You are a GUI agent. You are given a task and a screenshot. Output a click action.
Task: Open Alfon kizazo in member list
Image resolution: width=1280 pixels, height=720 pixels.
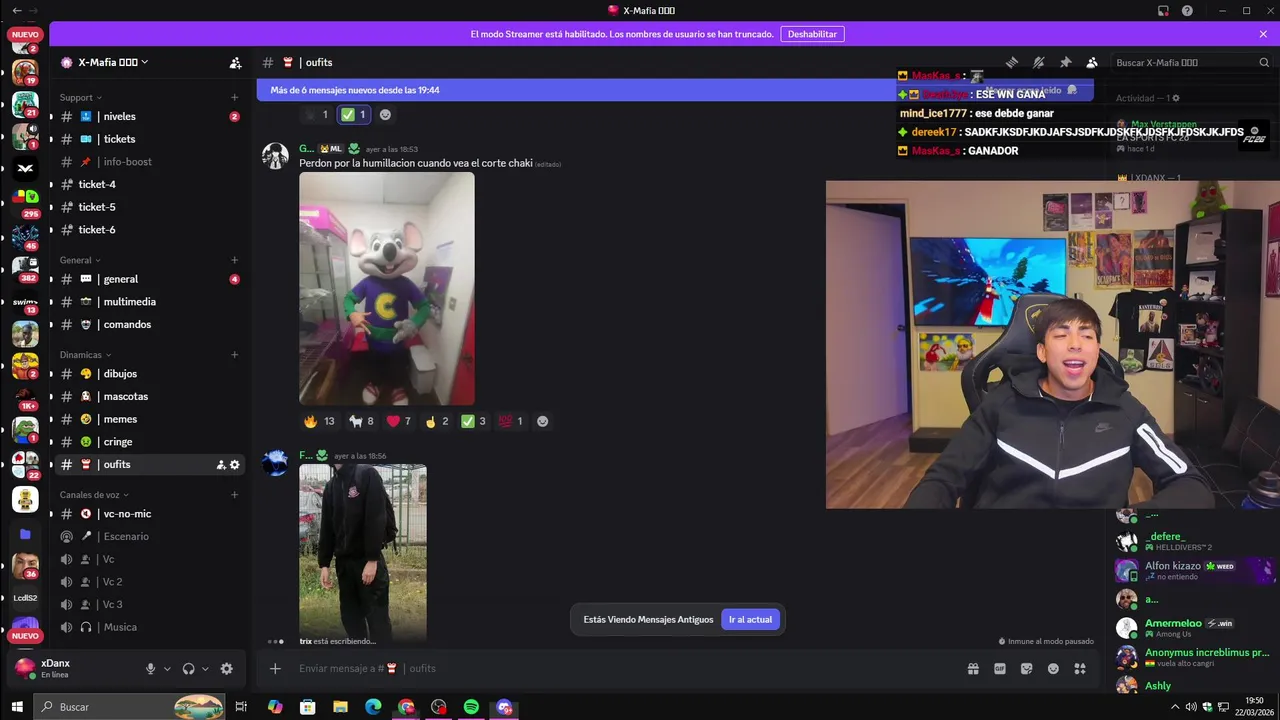click(1195, 570)
